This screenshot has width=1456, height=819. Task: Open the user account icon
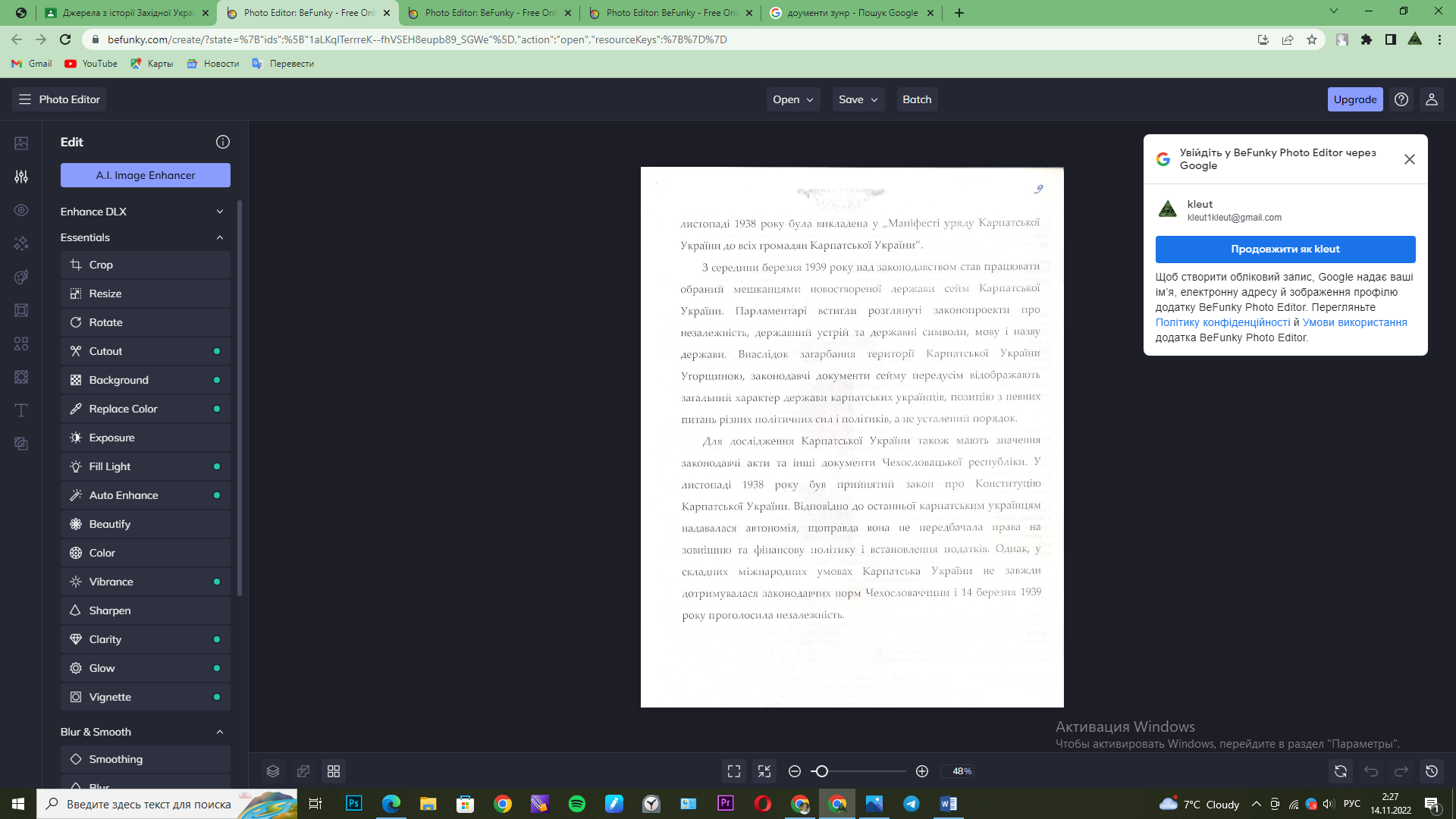pos(1432,99)
